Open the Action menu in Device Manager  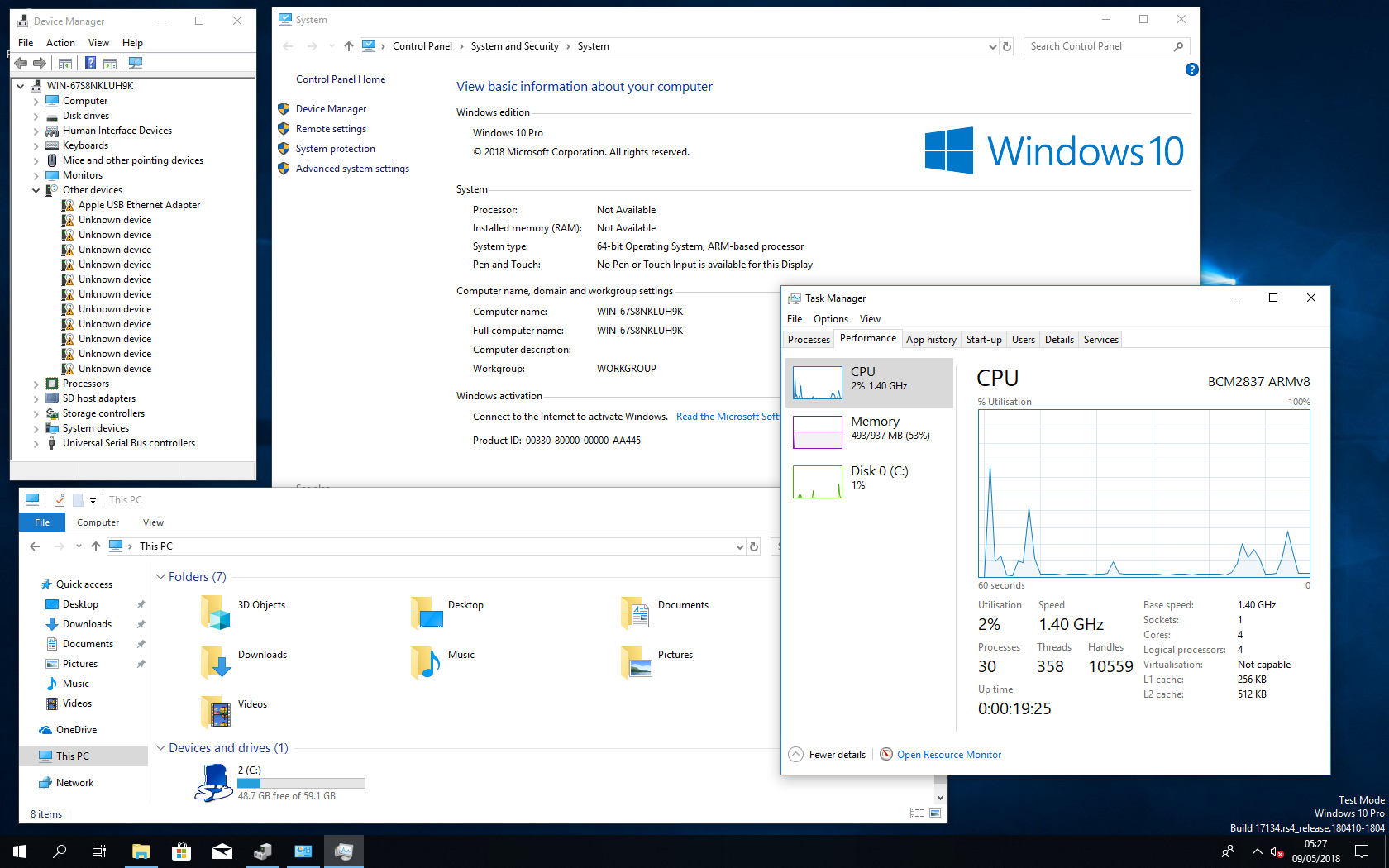pyautogui.click(x=60, y=43)
